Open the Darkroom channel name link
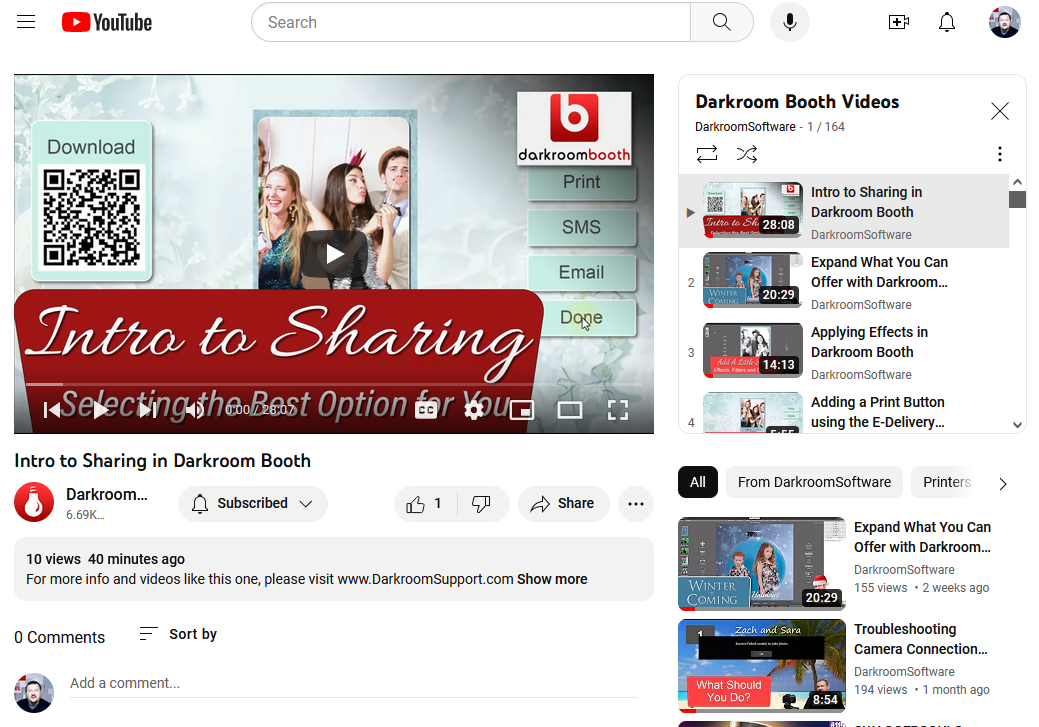Image resolution: width=1039 pixels, height=727 pixels. point(107,494)
